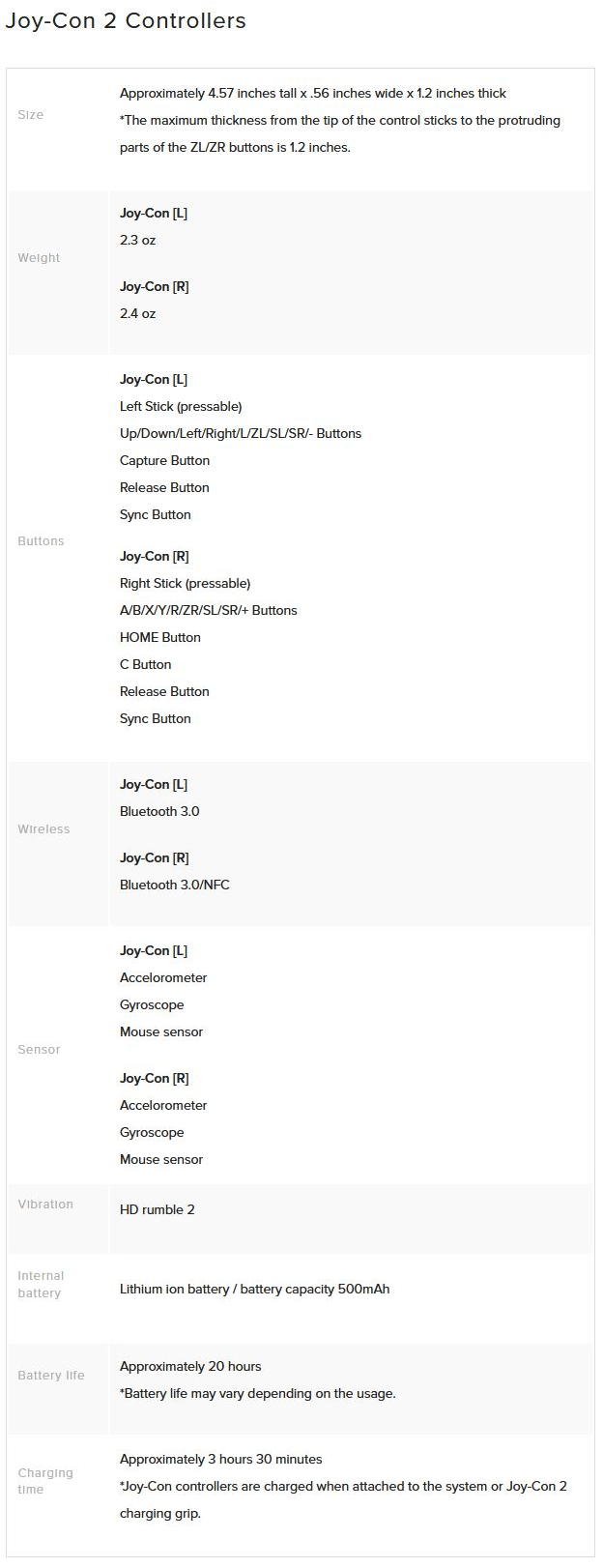
Task: Select the HOME Button entry
Action: point(160,638)
